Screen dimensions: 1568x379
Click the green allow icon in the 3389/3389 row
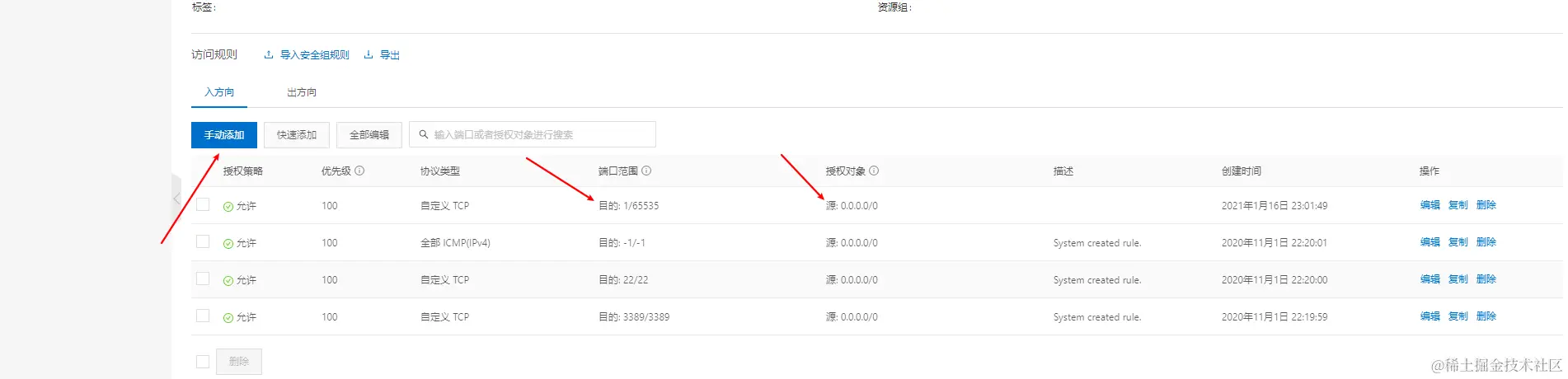(228, 318)
